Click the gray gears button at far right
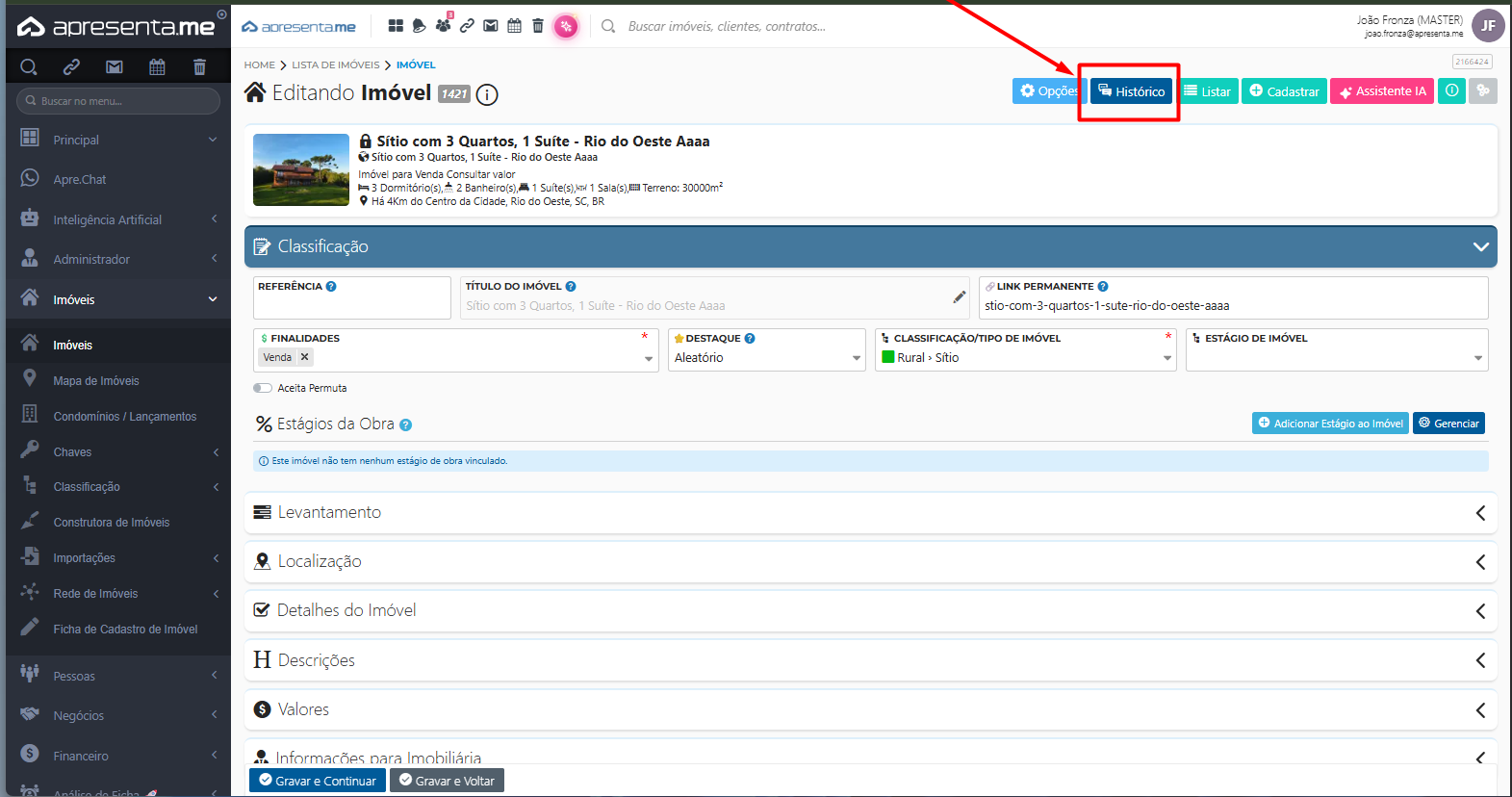The image size is (1512, 797). pos(1483,90)
